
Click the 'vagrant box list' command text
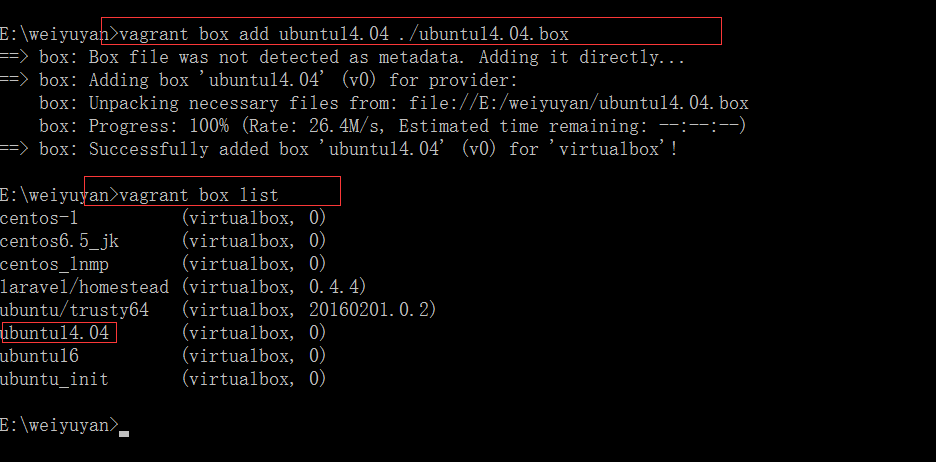(198, 194)
